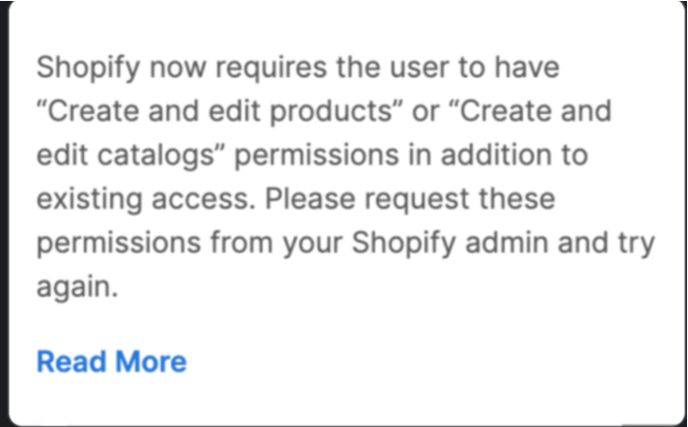The height and width of the screenshot is (427, 688).
Task: Click the word "now" in first line
Action: coord(178,68)
